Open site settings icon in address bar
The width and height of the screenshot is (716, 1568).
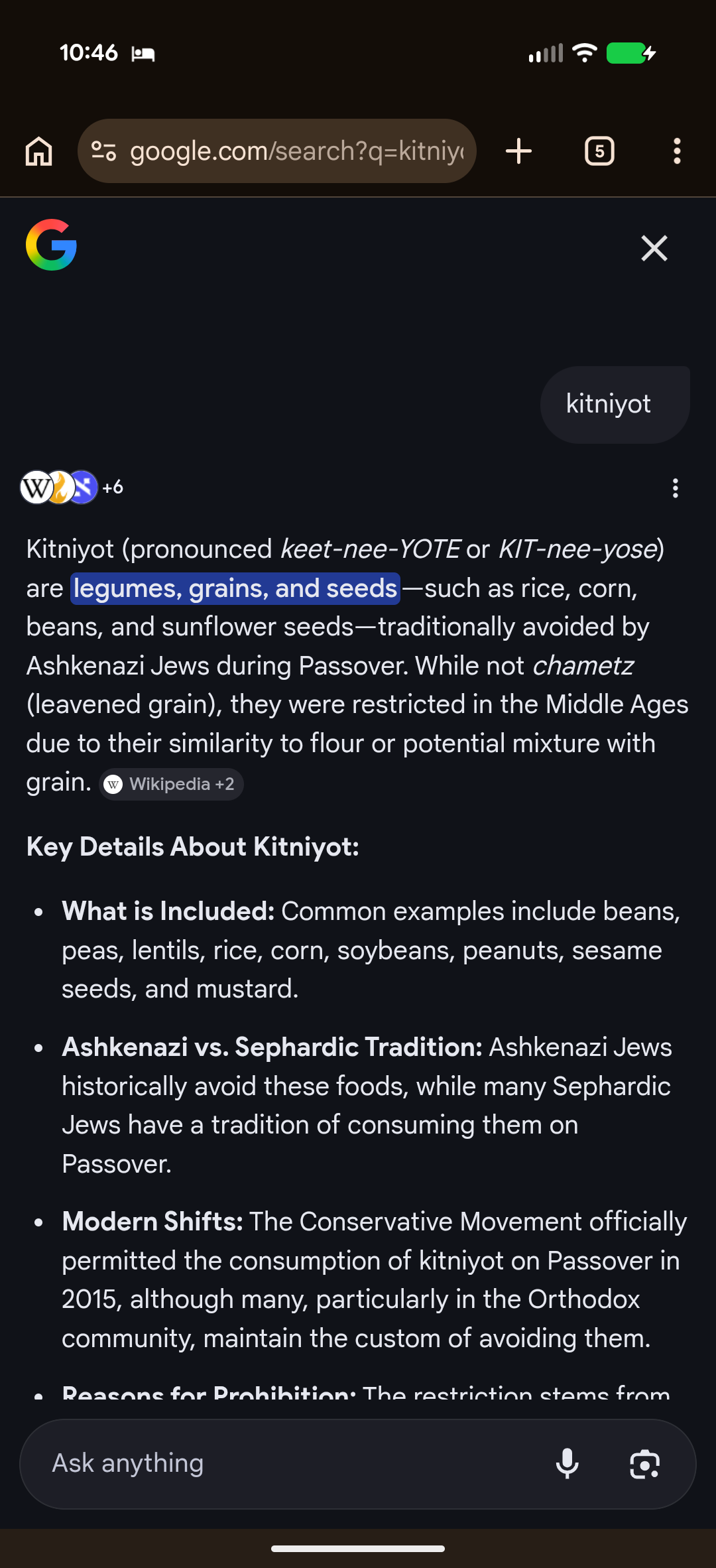103,151
